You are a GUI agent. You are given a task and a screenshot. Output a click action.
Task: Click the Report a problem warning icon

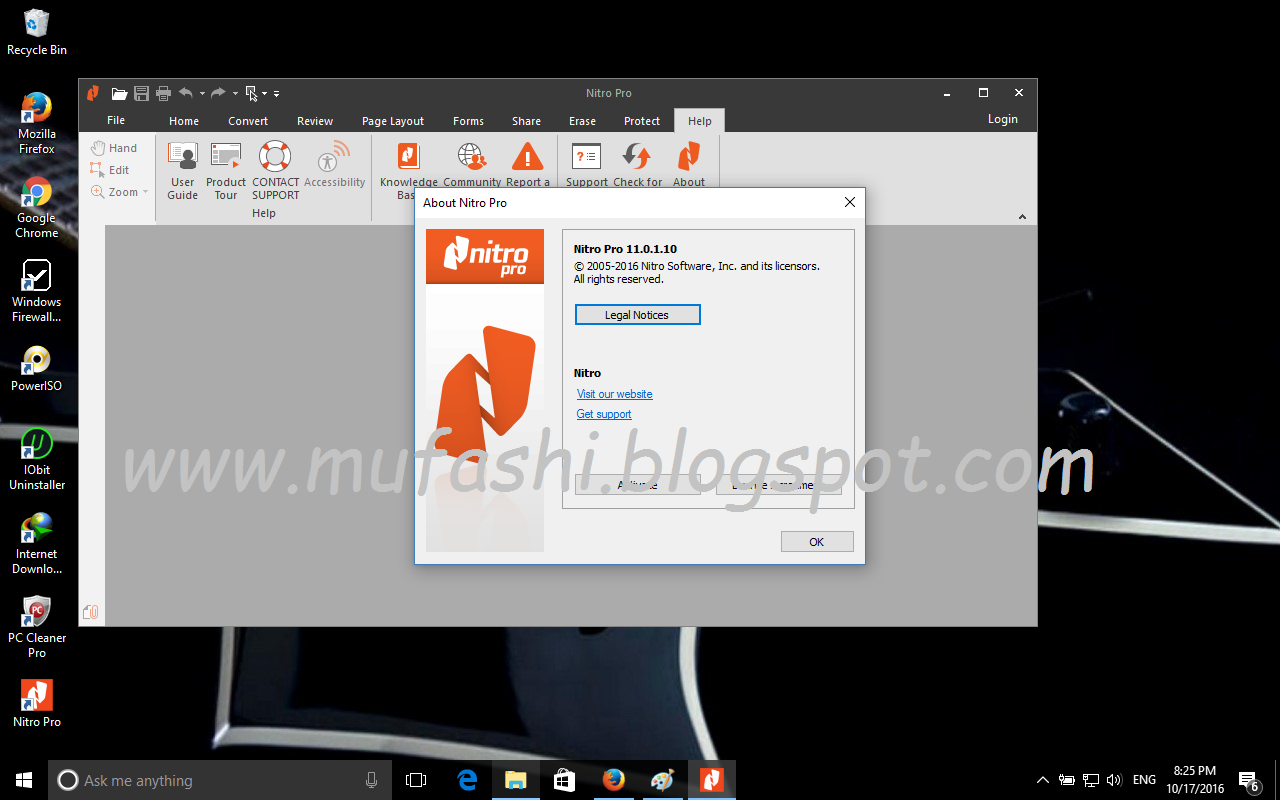pos(527,156)
